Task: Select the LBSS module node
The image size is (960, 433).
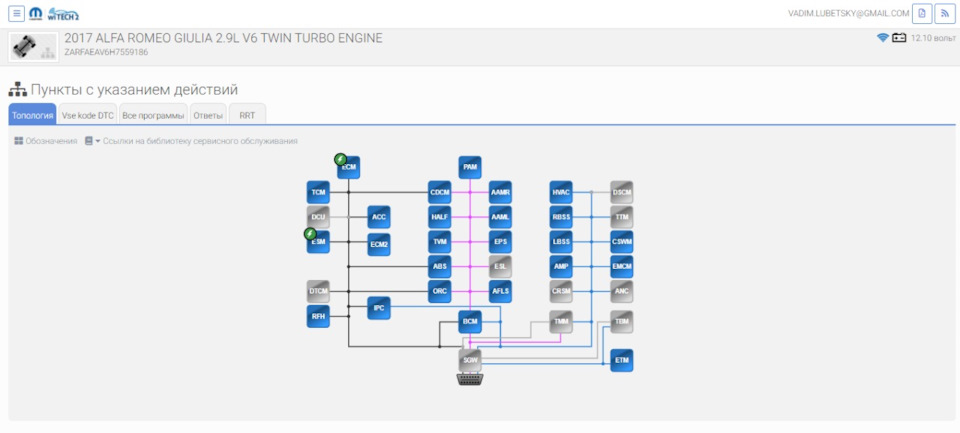Action: pos(561,242)
